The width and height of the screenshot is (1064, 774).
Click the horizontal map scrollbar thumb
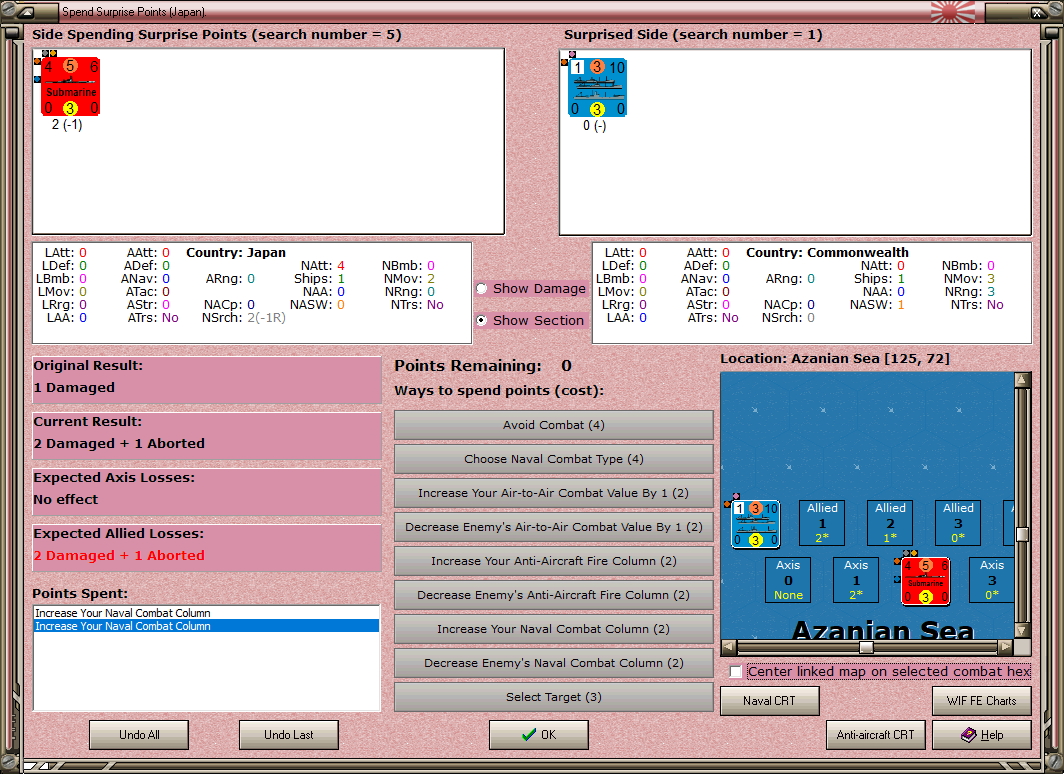pyautogui.click(x=867, y=647)
